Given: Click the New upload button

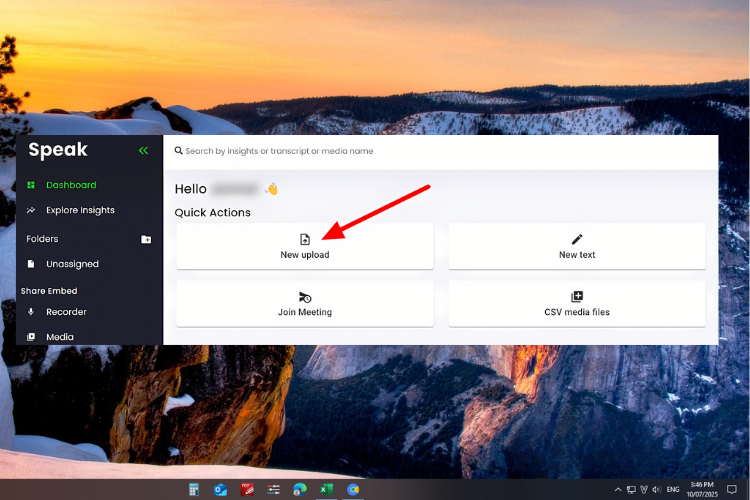Looking at the screenshot, I should click(x=305, y=246).
